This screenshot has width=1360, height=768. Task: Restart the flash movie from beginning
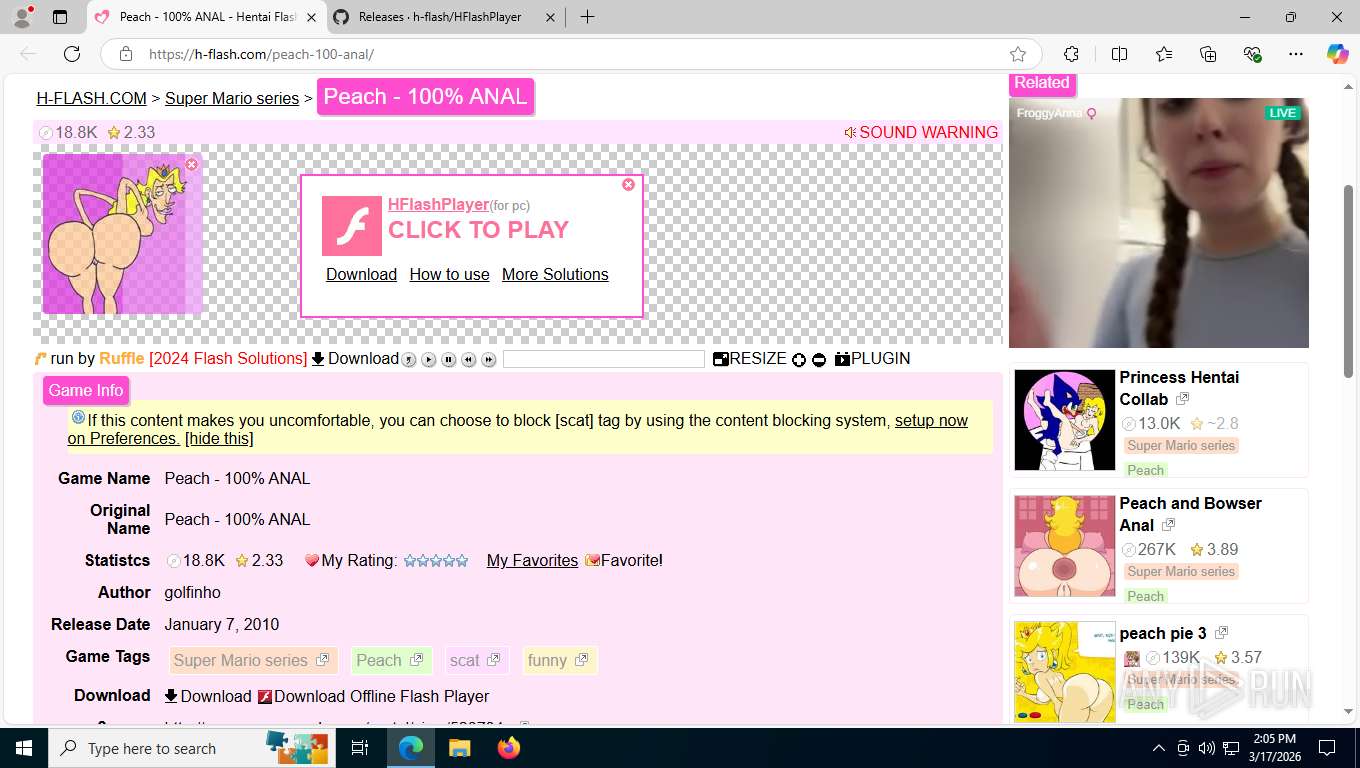pyautogui.click(x=409, y=360)
